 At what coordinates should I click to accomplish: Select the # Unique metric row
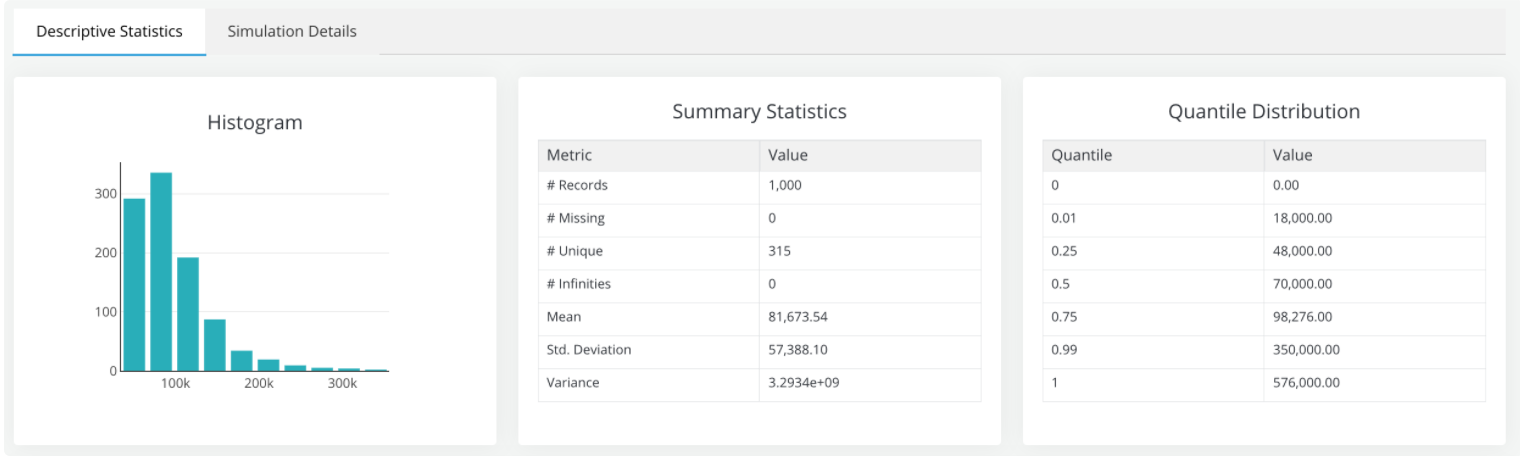(x=575, y=251)
